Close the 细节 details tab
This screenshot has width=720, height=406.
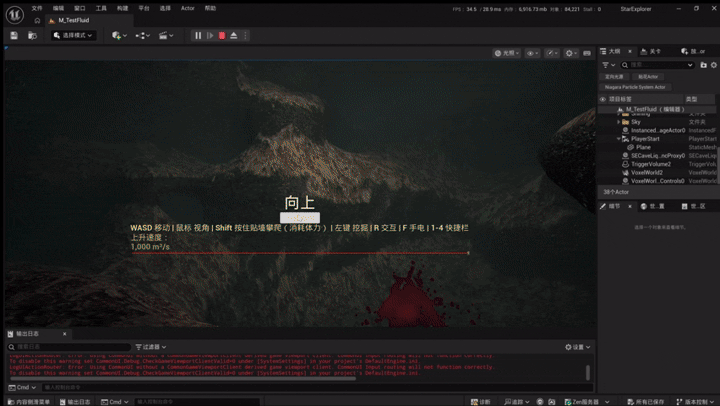630,206
